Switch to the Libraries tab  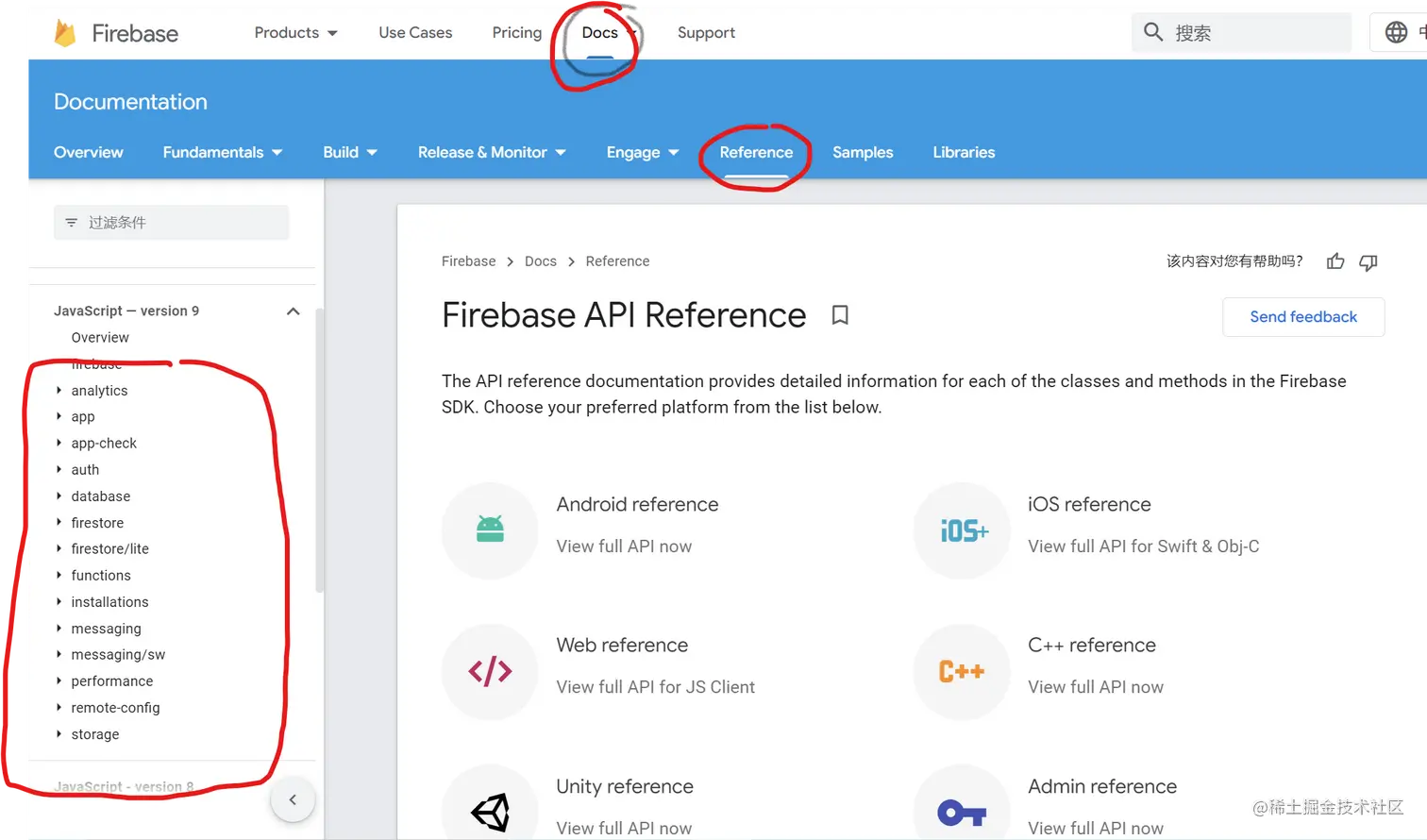coord(964,152)
